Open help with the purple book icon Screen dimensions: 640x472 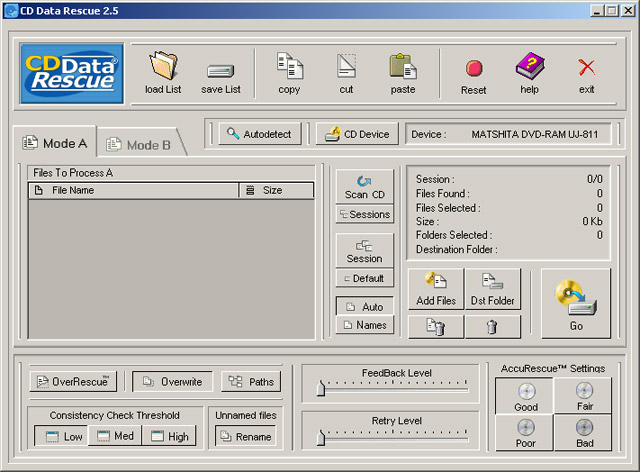pyautogui.click(x=530, y=65)
